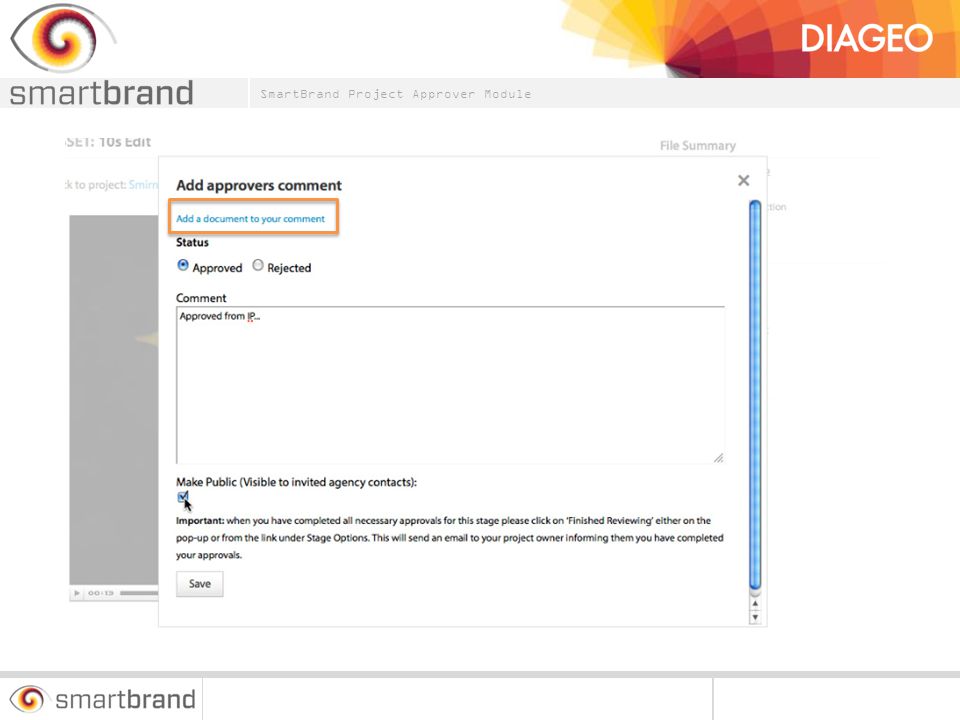Screen dimensions: 960x720
Task: Click the 'File Summary' heading
Action: 697,146
